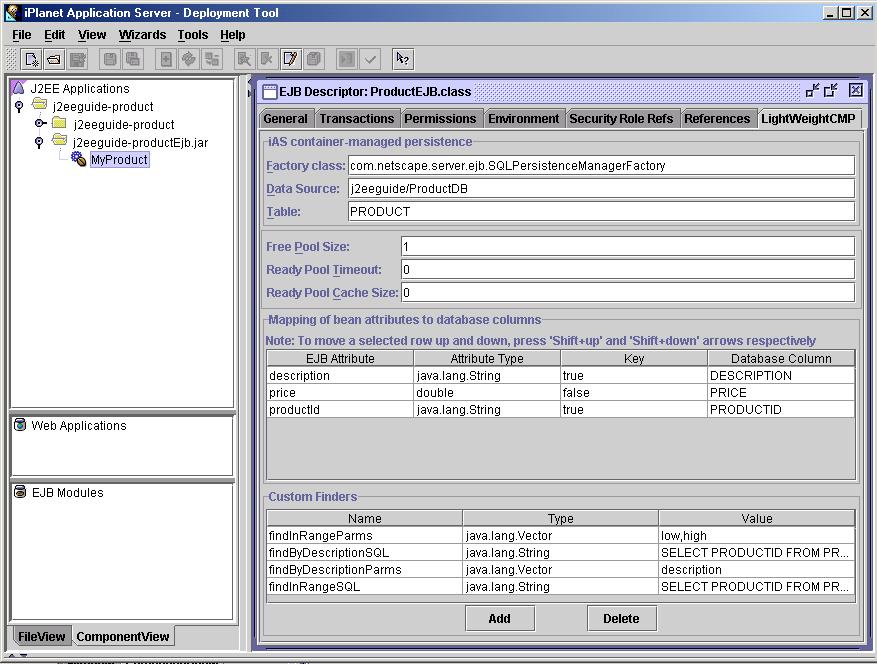Click the Factory class input field

(601, 166)
